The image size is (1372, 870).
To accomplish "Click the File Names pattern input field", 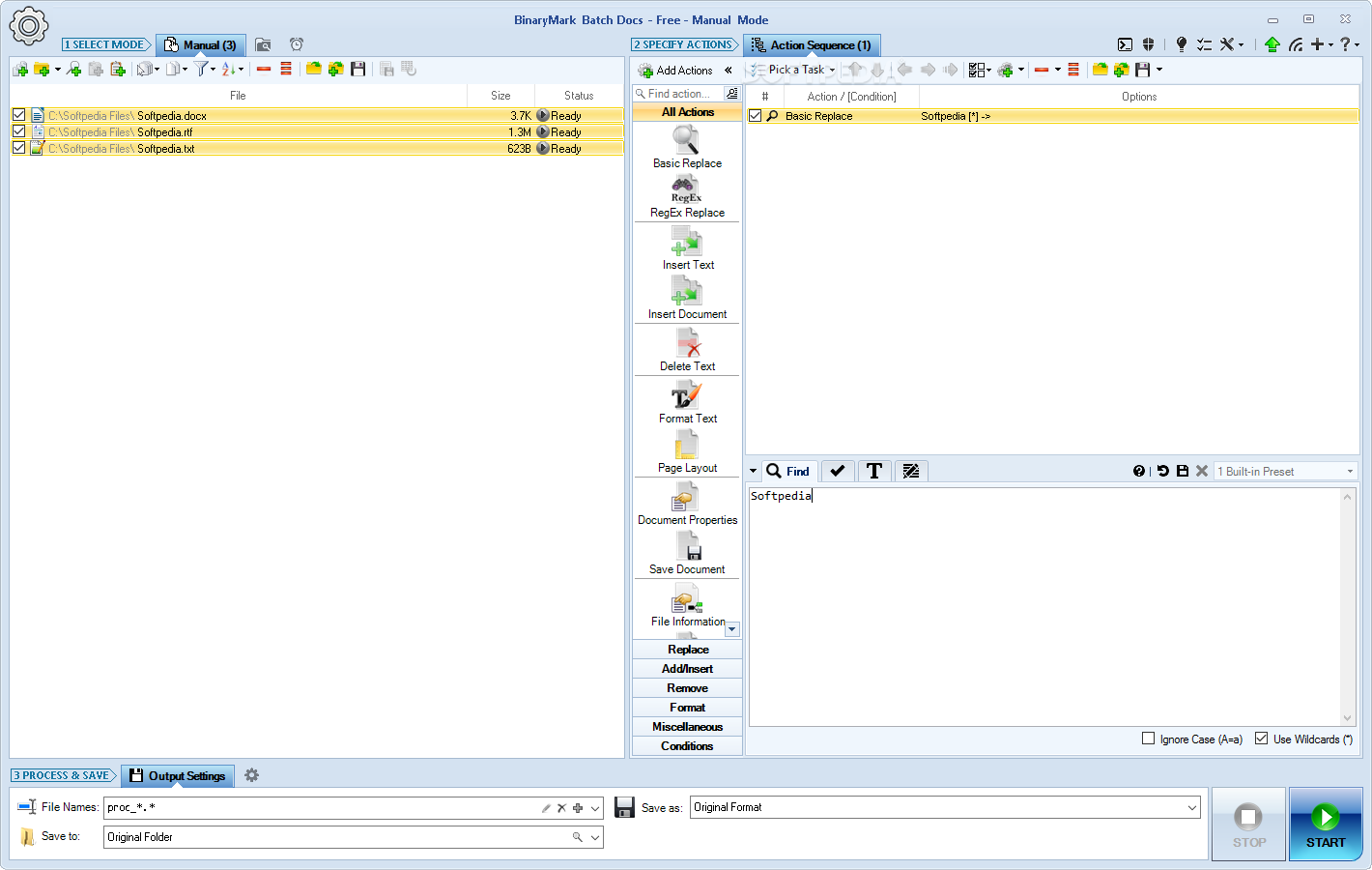I will (x=322, y=808).
